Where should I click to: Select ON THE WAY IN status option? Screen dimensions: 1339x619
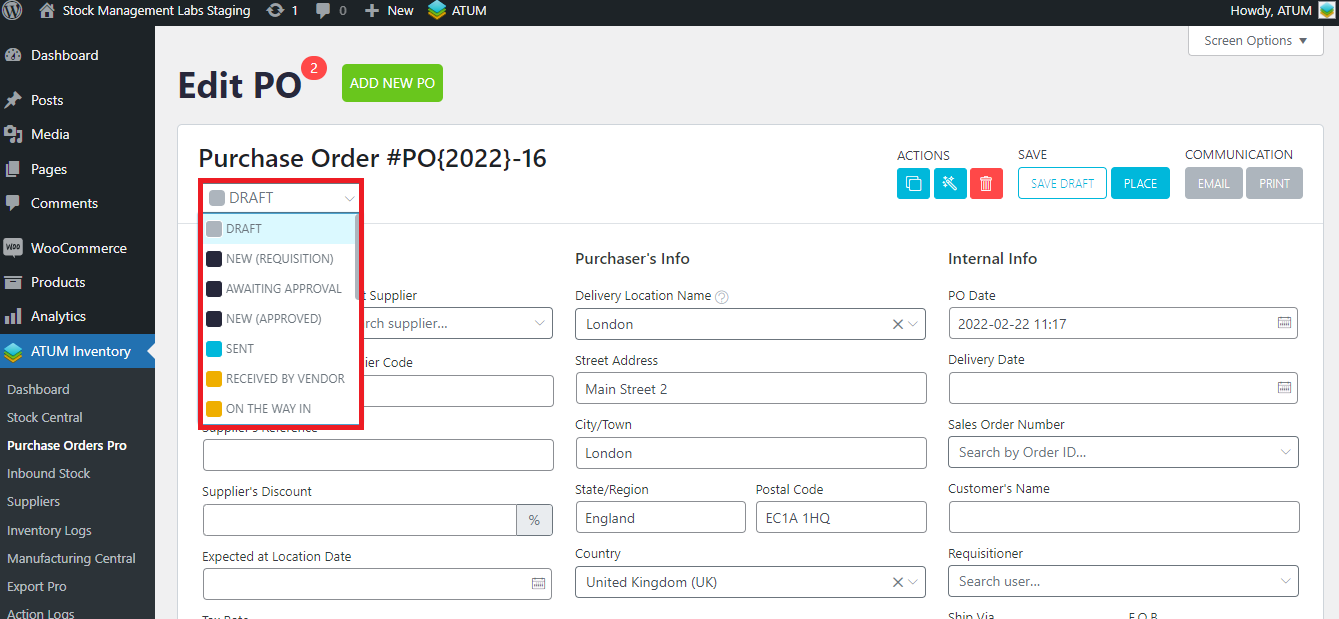pos(279,409)
